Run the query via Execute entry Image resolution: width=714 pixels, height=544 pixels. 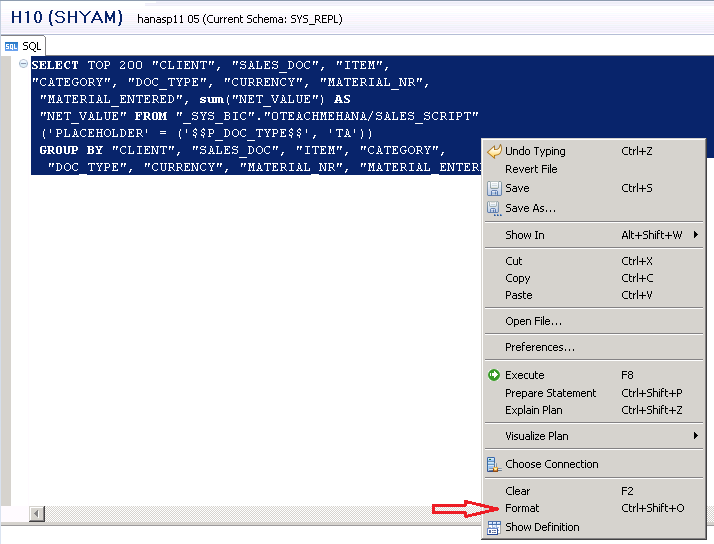594,375
